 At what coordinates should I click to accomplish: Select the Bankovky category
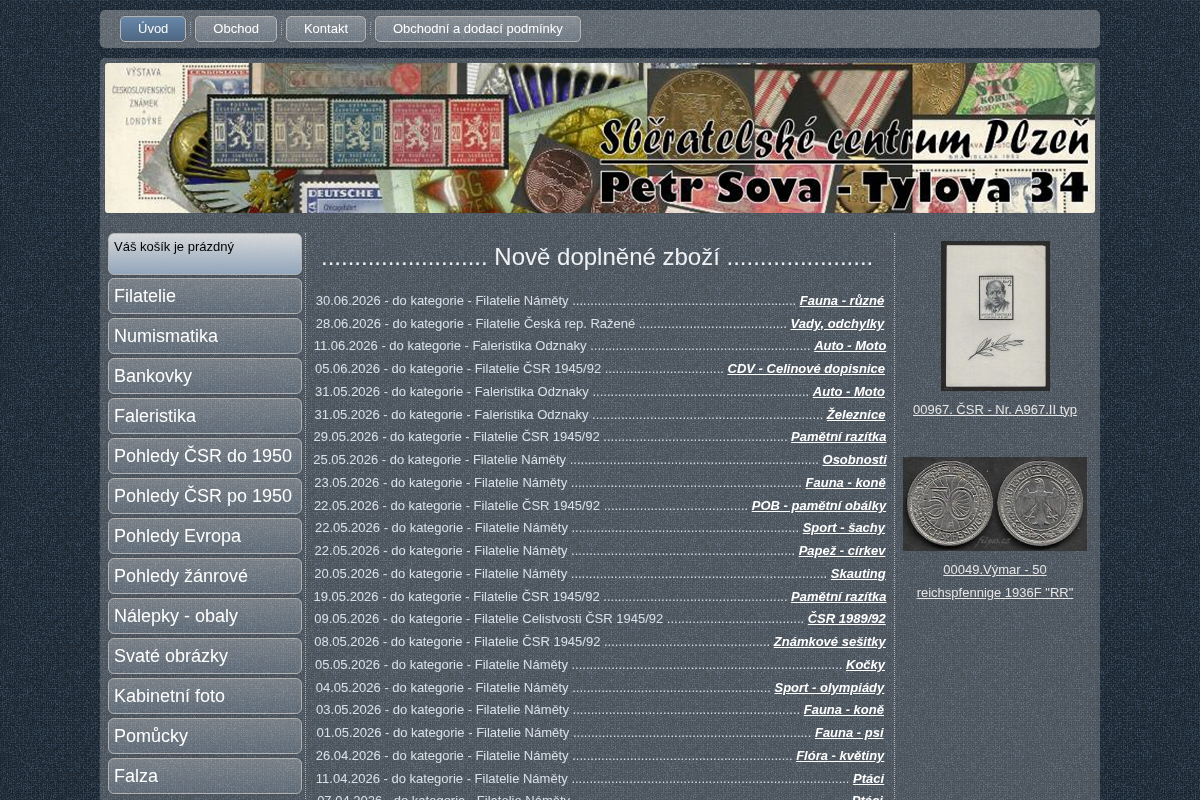[x=205, y=376]
